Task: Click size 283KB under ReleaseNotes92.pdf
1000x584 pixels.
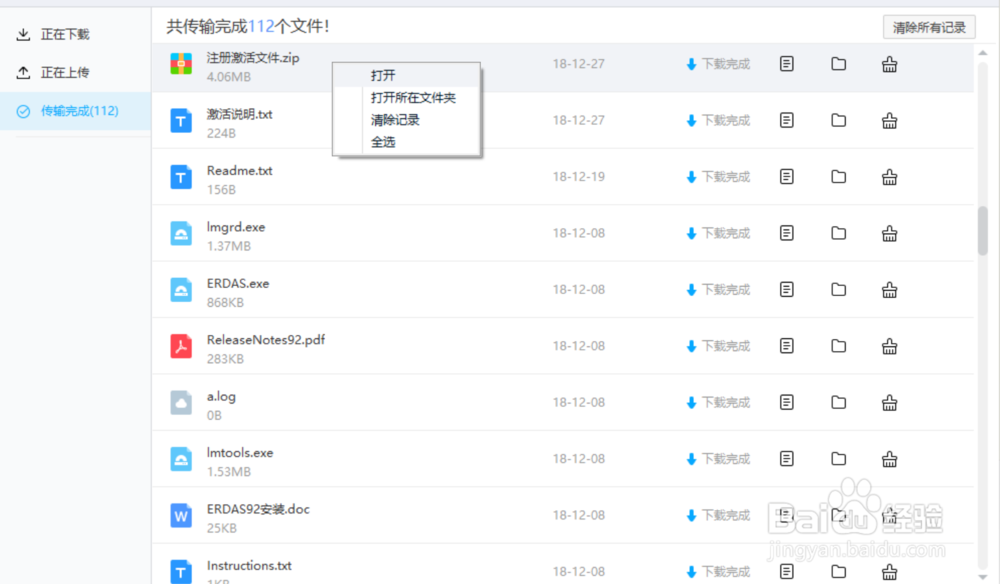Action: click(x=224, y=359)
